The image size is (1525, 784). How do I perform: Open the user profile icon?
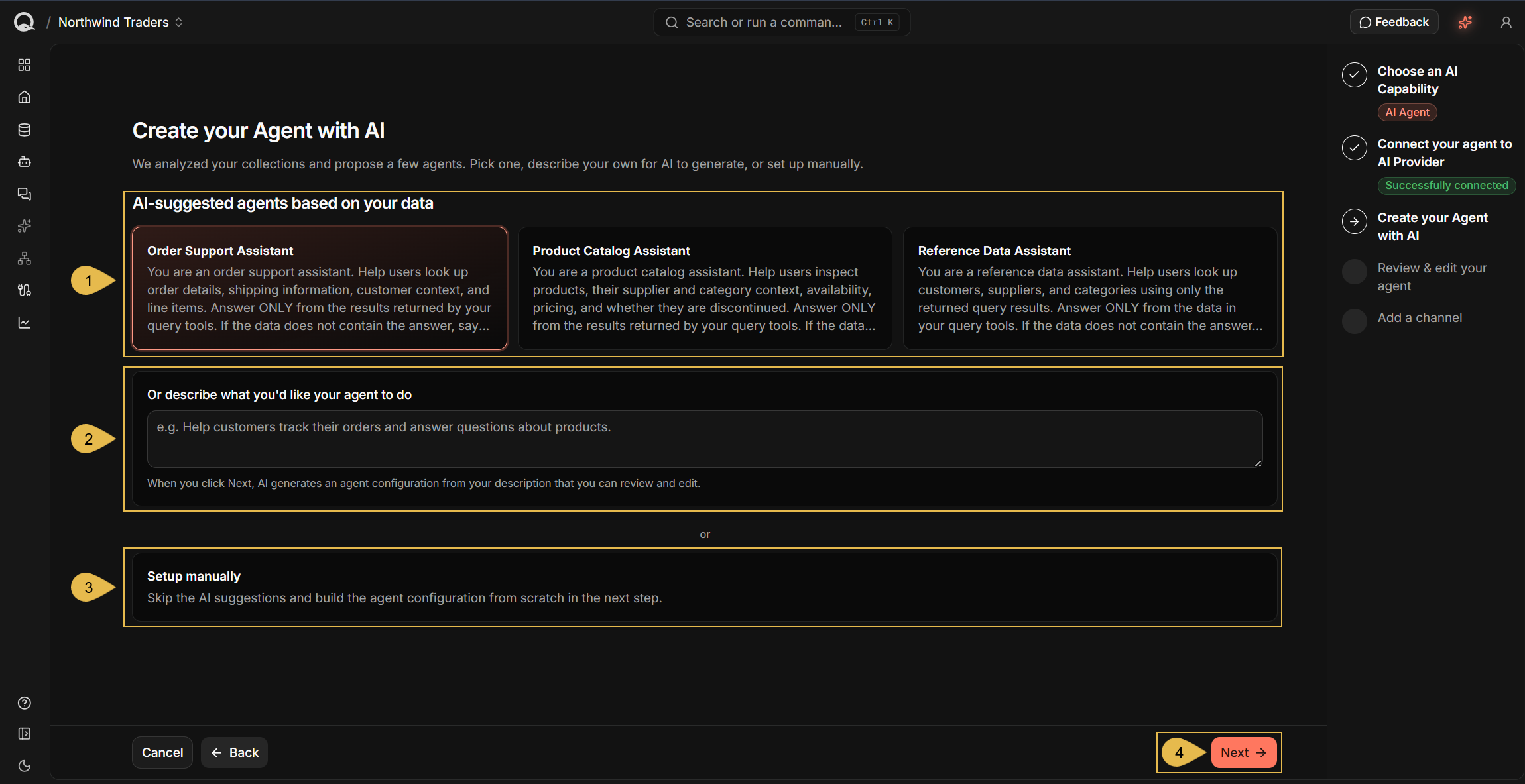pyautogui.click(x=1506, y=23)
